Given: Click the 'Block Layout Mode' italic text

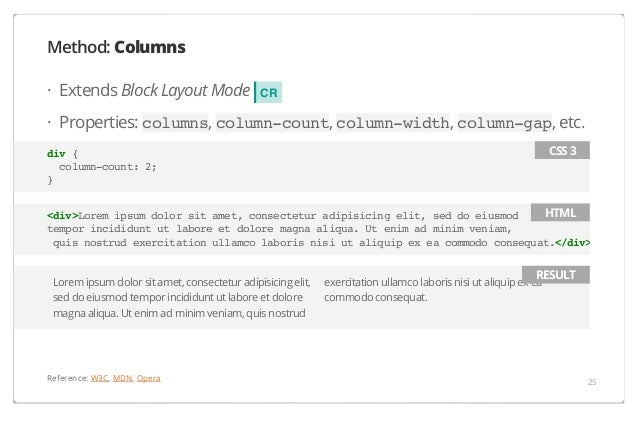Looking at the screenshot, I should point(186,90).
